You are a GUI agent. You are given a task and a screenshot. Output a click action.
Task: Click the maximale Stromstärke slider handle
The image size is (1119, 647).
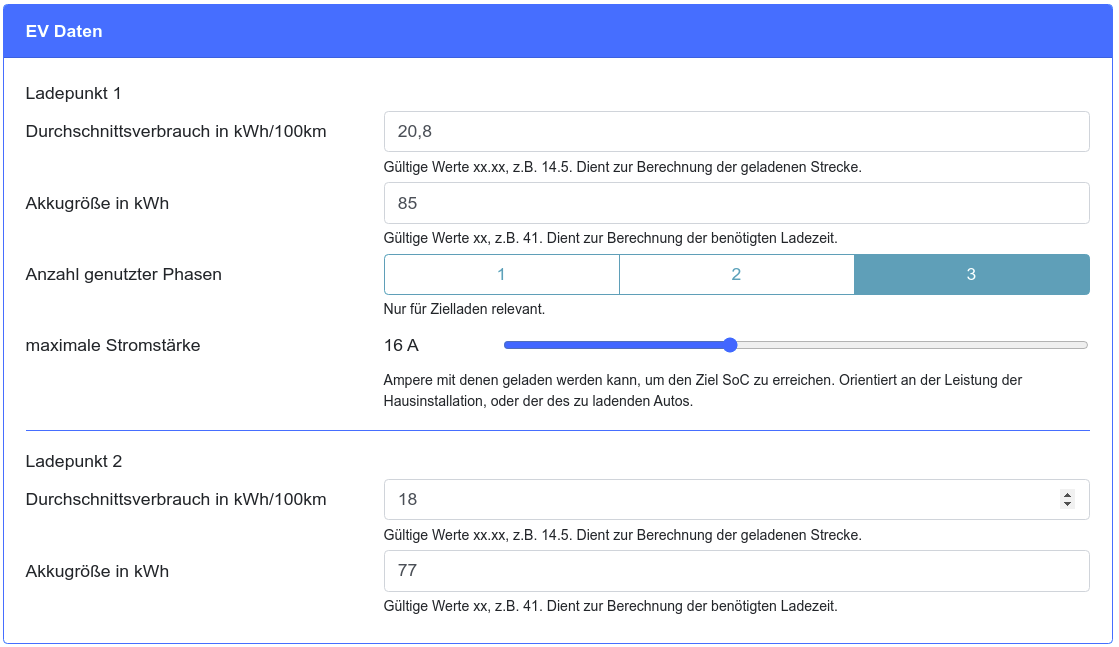coord(730,345)
